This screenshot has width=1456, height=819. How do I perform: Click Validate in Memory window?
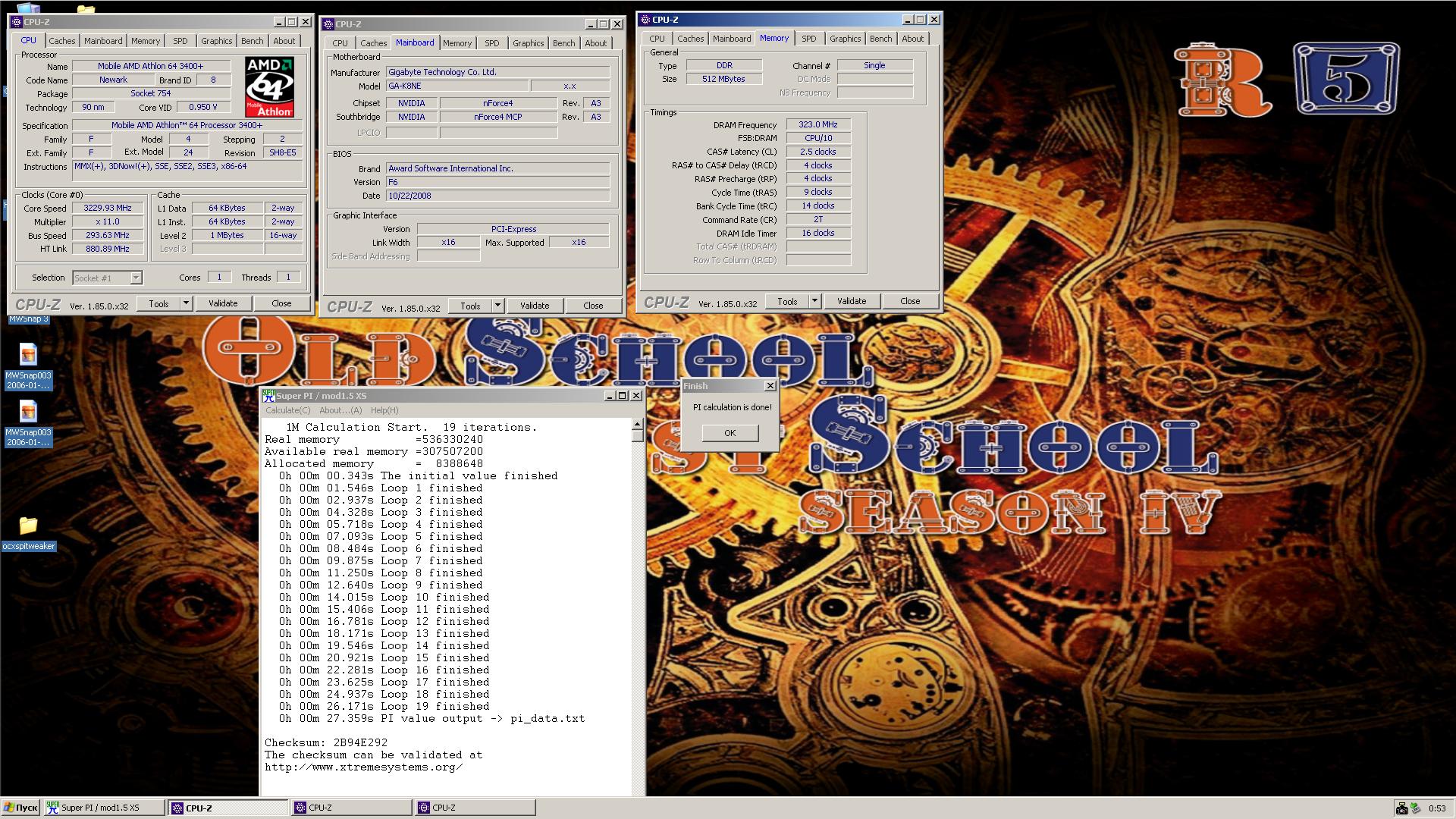pos(852,301)
